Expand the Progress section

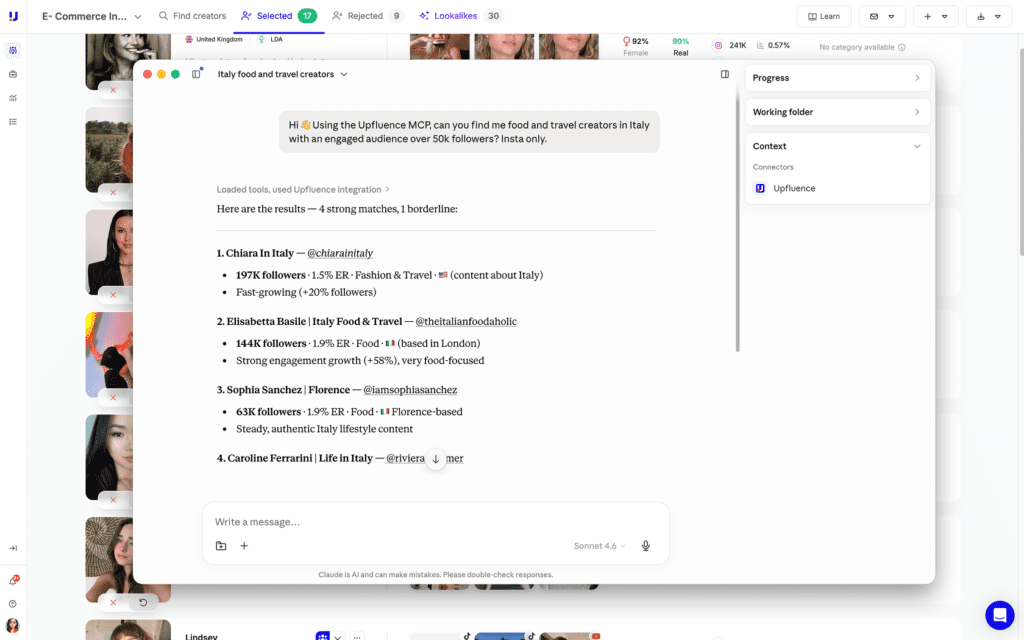(x=837, y=78)
